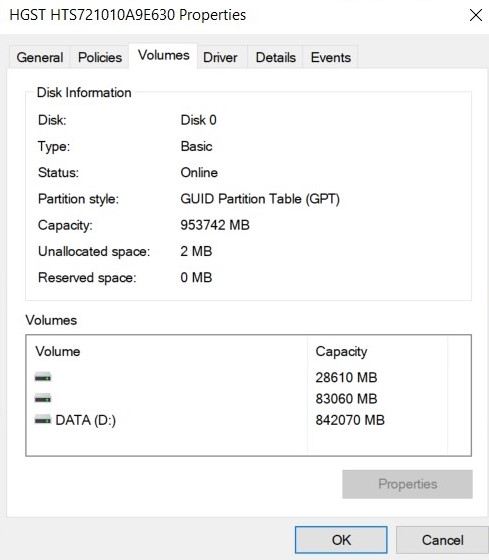Select the 83060 MB capacity entry
This screenshot has width=489, height=560.
[x=346, y=399]
